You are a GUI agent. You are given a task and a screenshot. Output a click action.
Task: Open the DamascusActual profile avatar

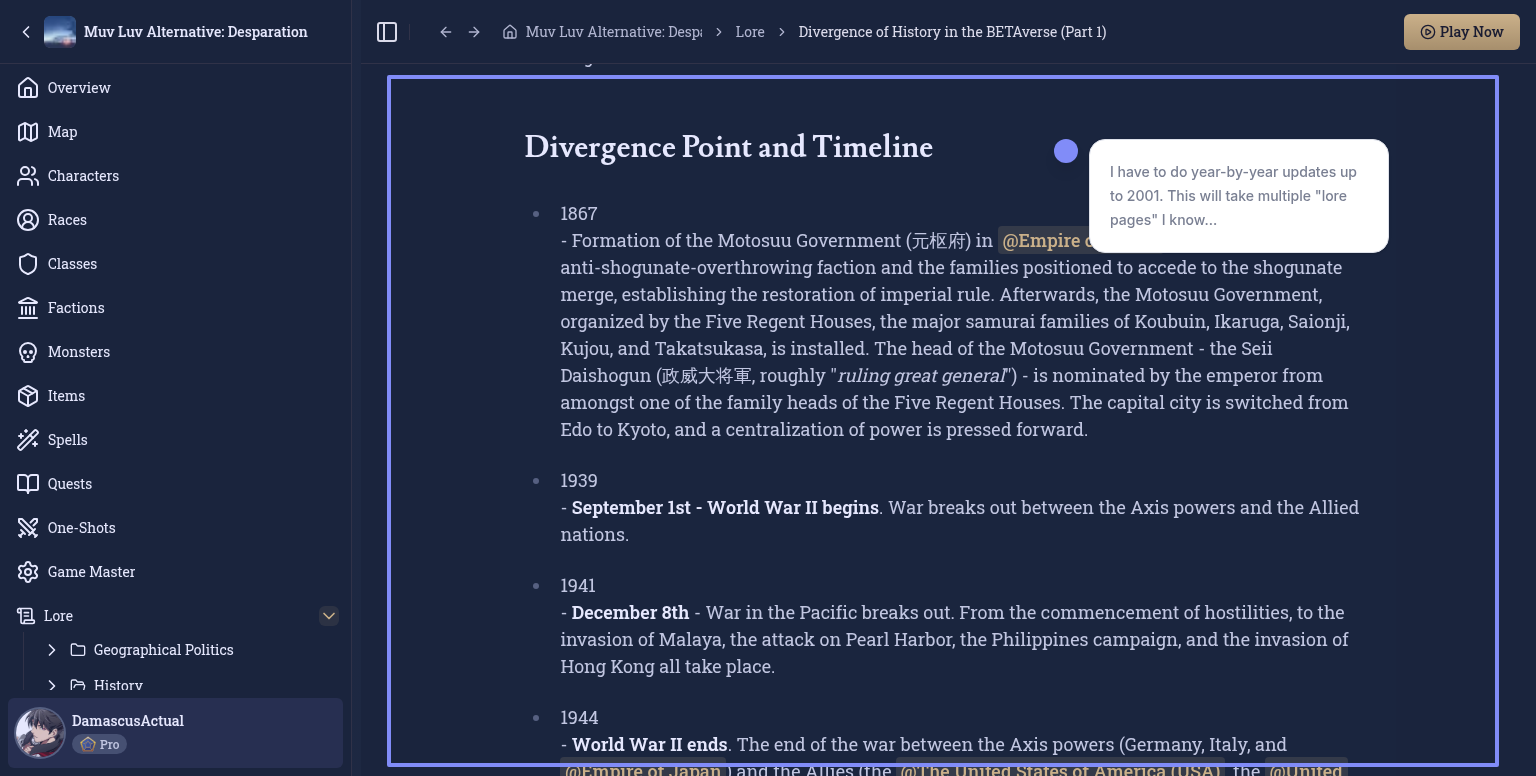(x=41, y=733)
